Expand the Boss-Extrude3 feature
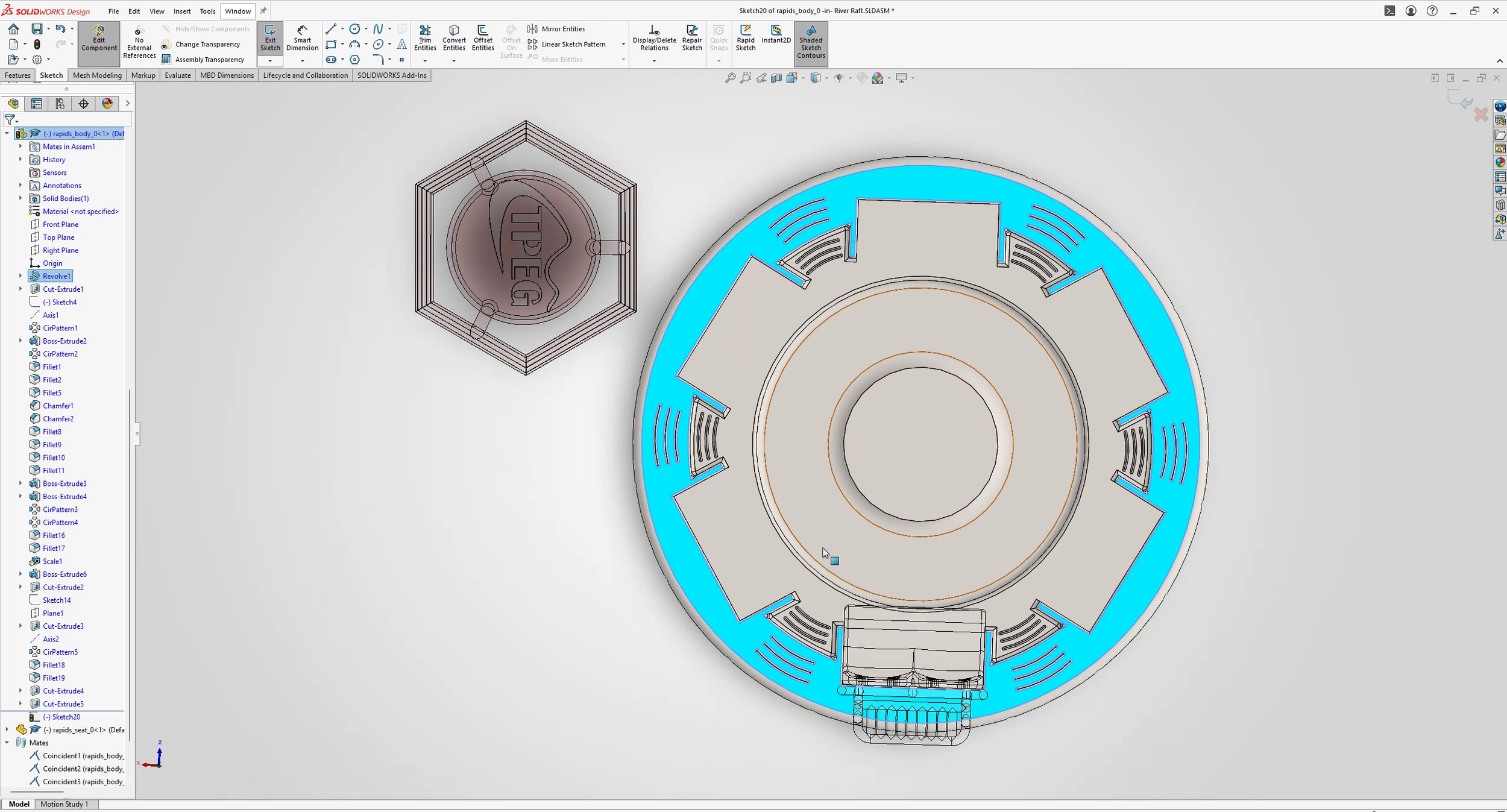This screenshot has height=812, width=1507. pos(21,483)
